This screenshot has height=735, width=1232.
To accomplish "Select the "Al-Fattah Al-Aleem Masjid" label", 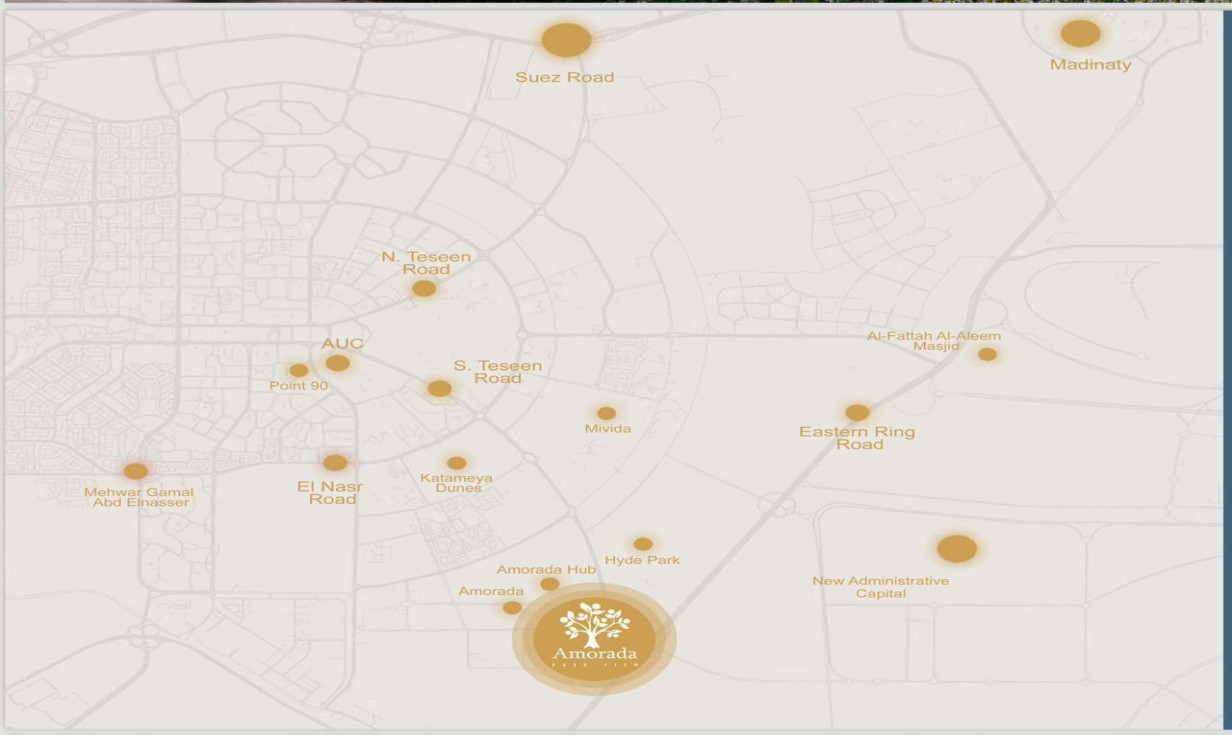I will tap(934, 341).
